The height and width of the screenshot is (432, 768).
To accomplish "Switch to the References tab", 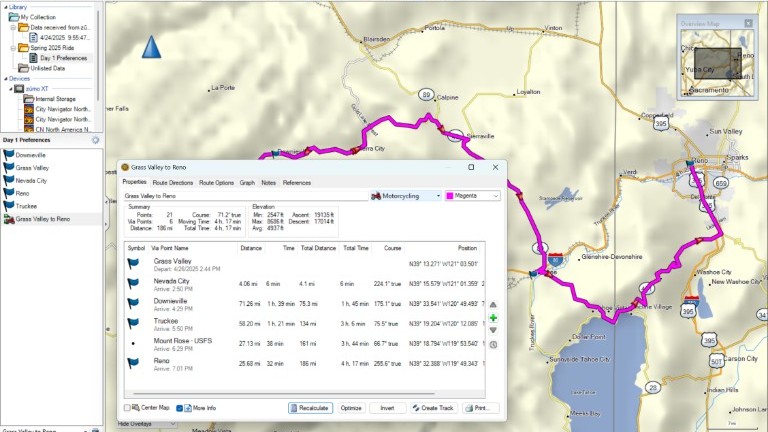I will pyautogui.click(x=297, y=183).
